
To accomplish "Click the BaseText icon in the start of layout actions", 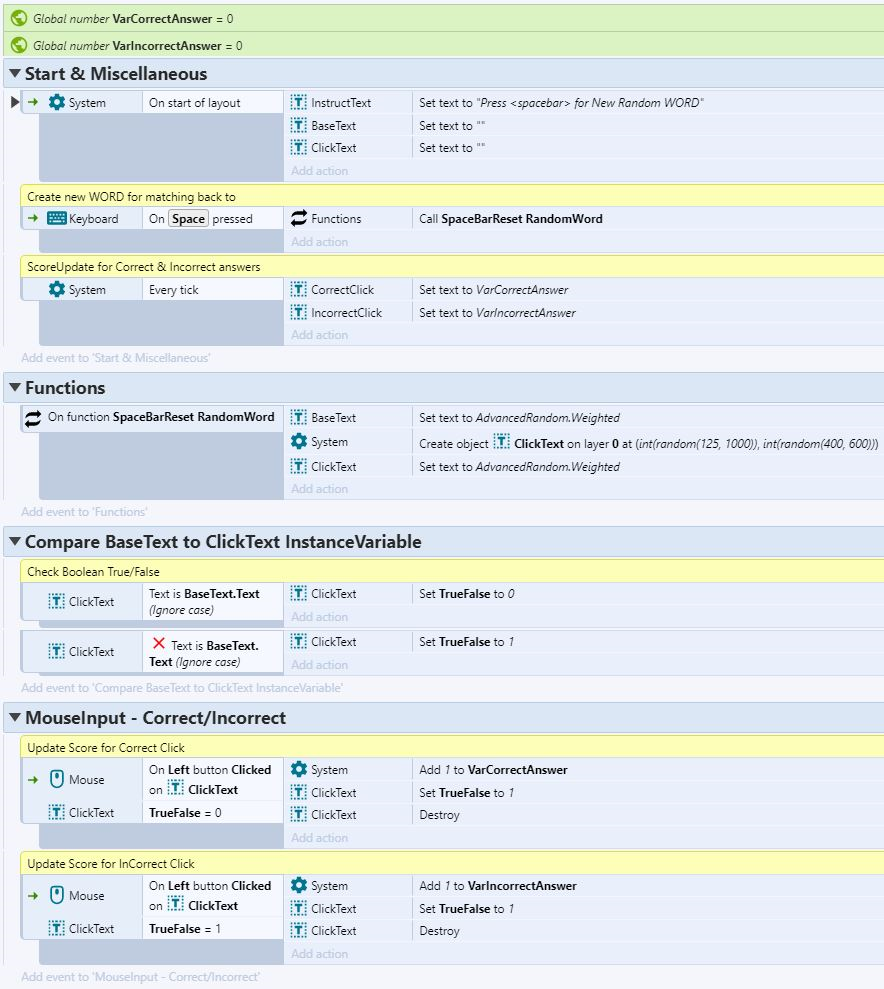I will (299, 125).
